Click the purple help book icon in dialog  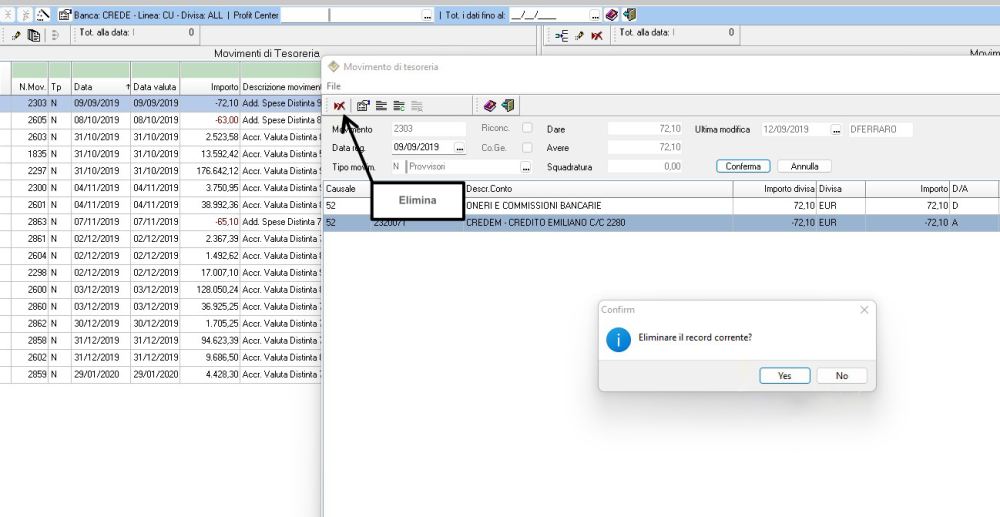click(490, 105)
